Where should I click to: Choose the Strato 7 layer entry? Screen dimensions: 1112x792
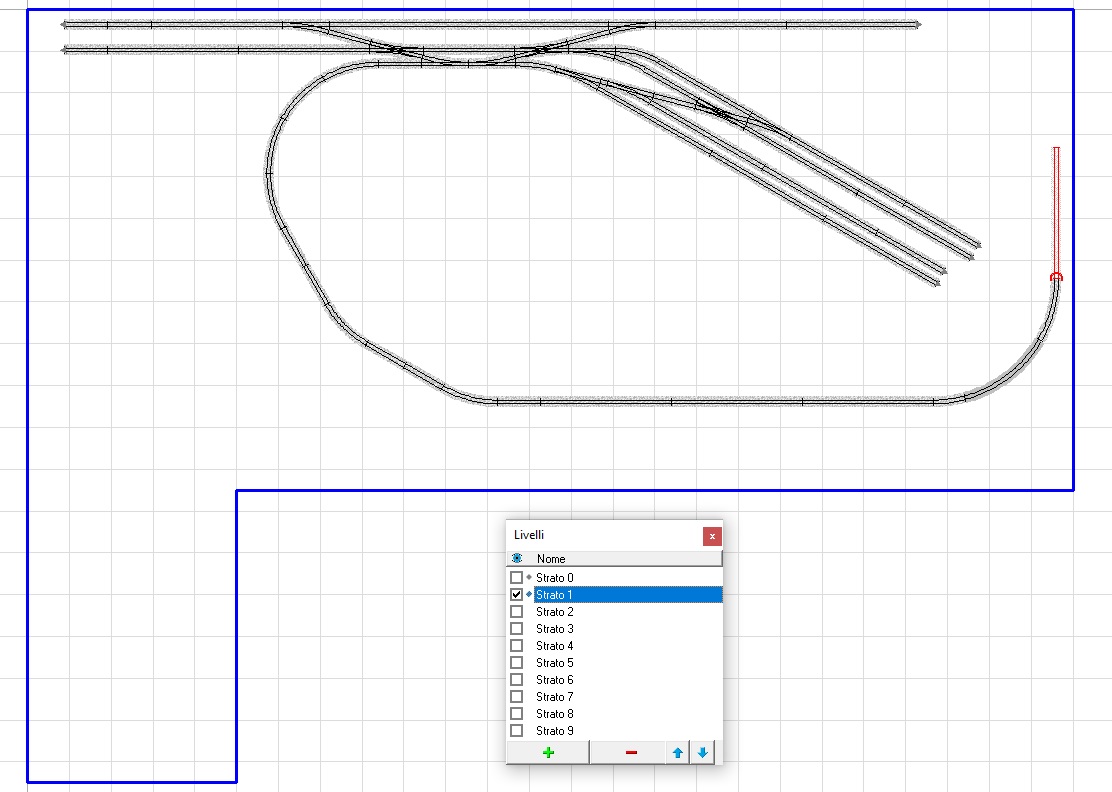pyautogui.click(x=554, y=697)
